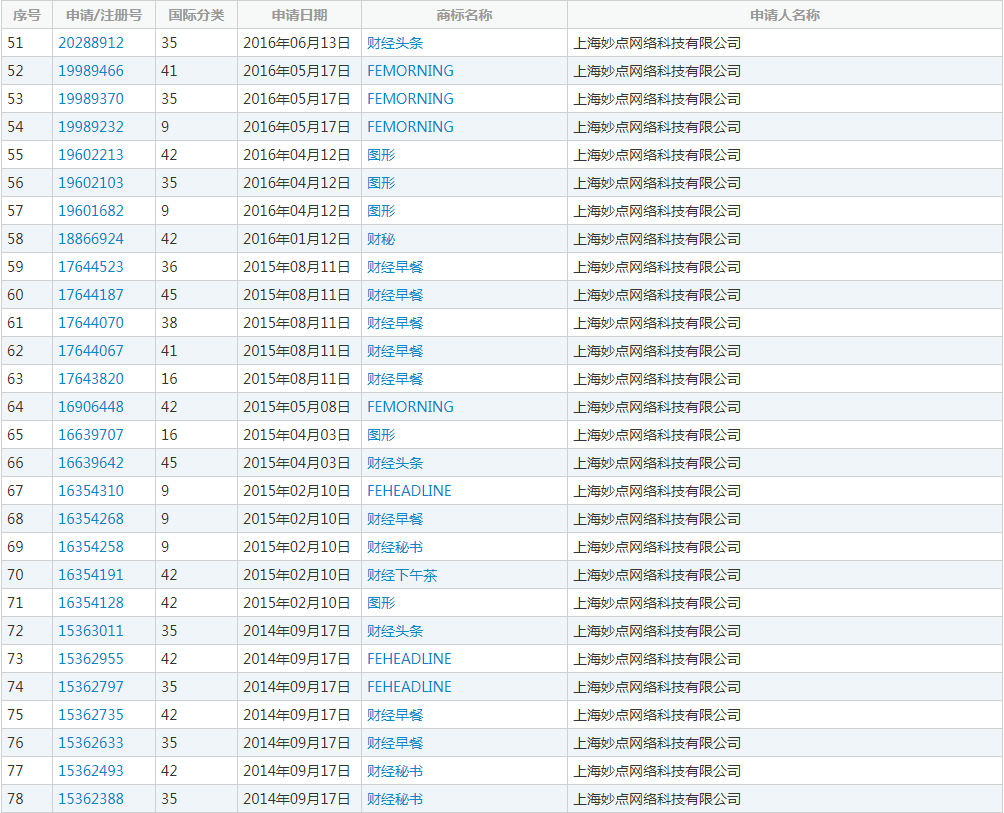Screen dimensions: 1004x813
Task: Click 图形 trademark in row 55
Action: point(381,155)
